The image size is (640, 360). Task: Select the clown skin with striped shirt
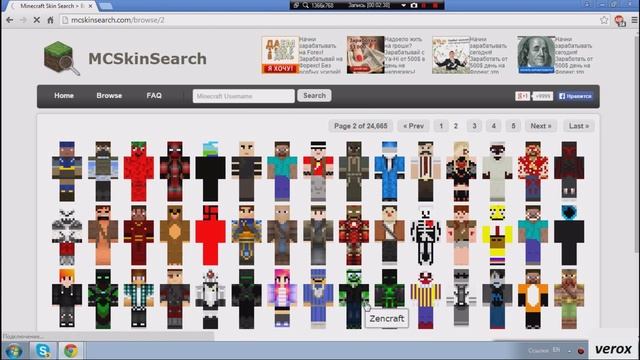coord(425,299)
